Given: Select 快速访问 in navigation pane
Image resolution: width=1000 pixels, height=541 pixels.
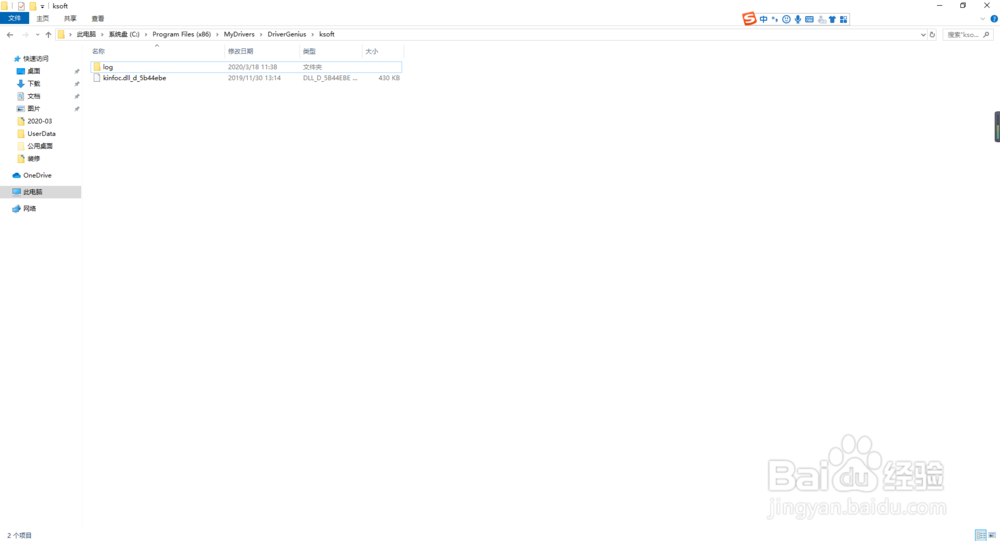Looking at the screenshot, I should click(36, 59).
